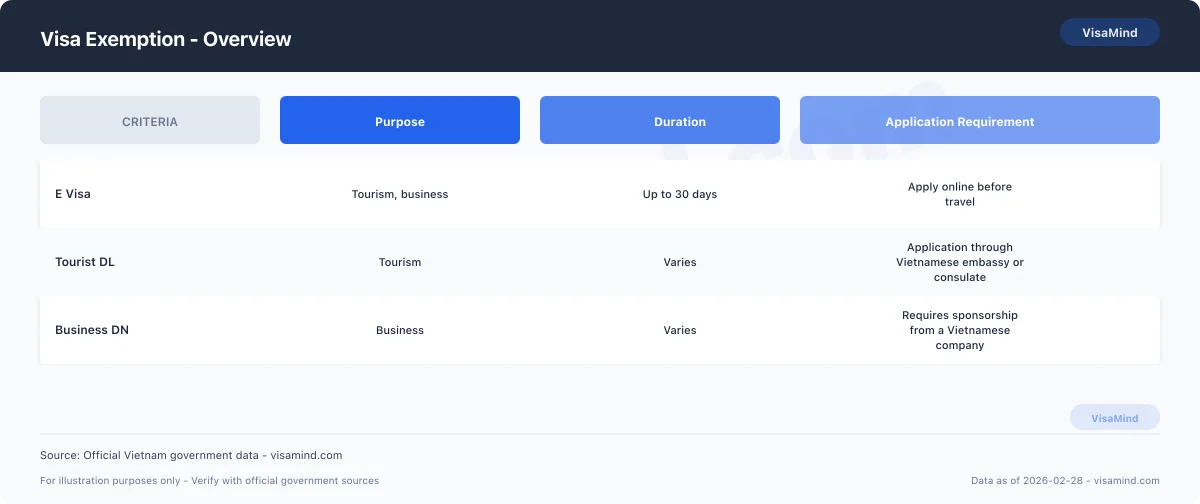Click the CRITERIA column header
Image resolution: width=1200 pixels, height=504 pixels.
tap(150, 121)
